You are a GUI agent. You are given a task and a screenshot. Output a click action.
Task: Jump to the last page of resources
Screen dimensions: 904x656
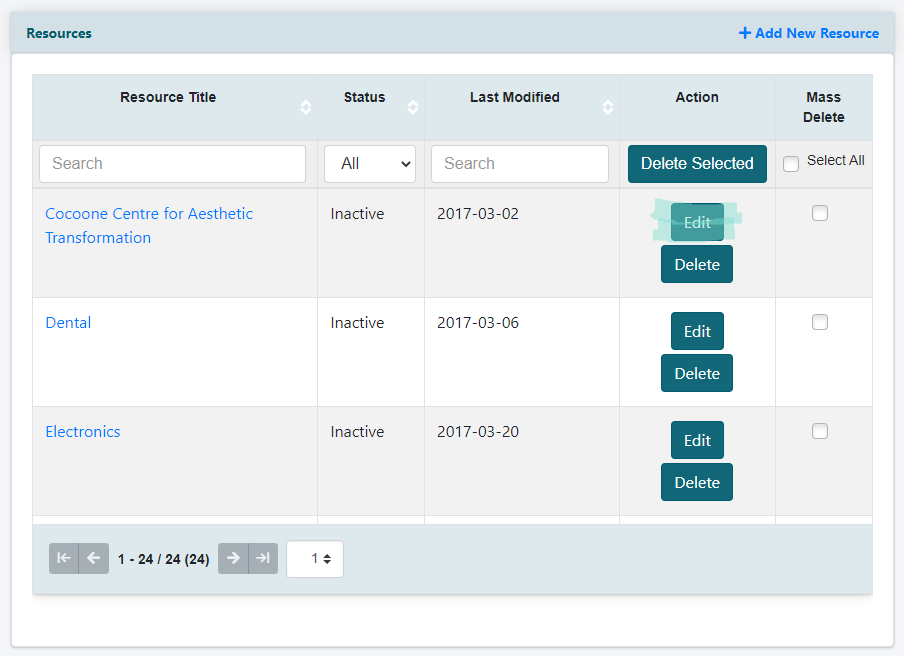pyautogui.click(x=263, y=558)
